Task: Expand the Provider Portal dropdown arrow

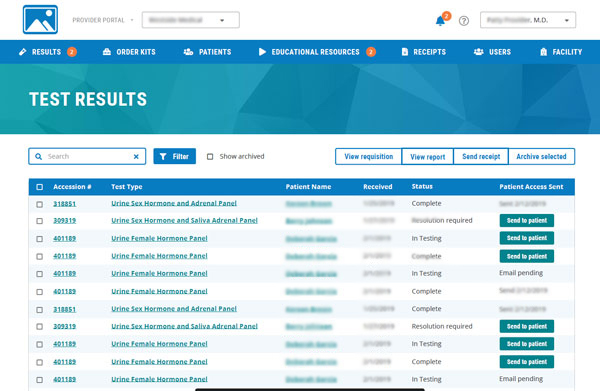Action: coord(132,20)
